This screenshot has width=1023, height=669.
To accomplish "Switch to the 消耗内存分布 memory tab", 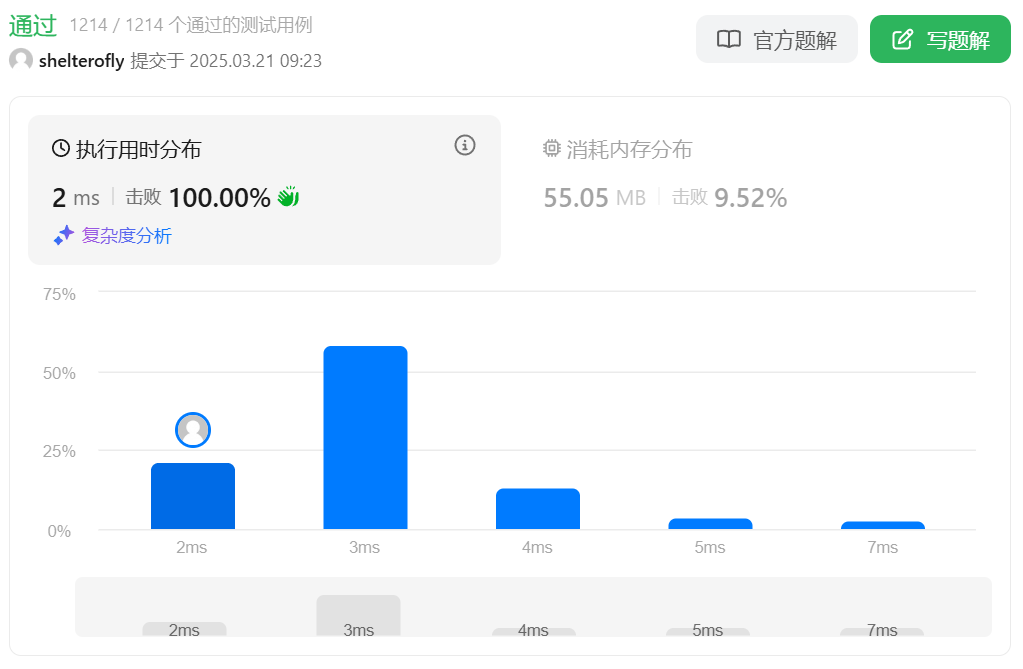I will tap(629, 150).
